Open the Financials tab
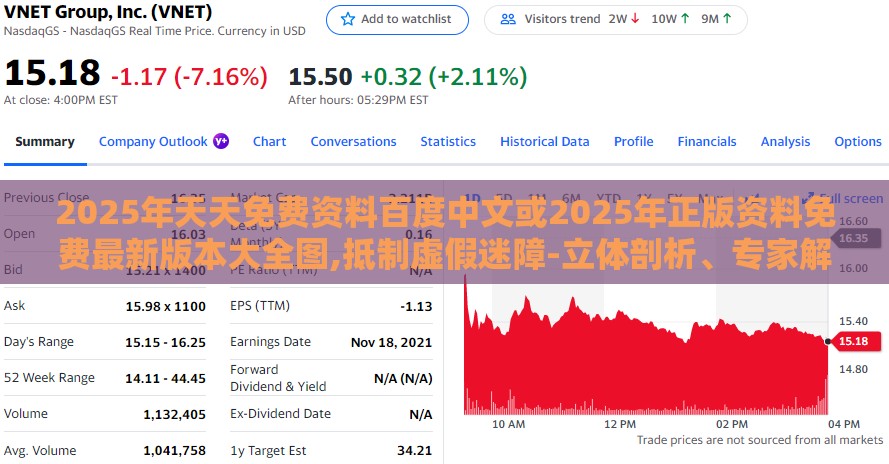Image resolution: width=889 pixels, height=464 pixels. tap(707, 142)
